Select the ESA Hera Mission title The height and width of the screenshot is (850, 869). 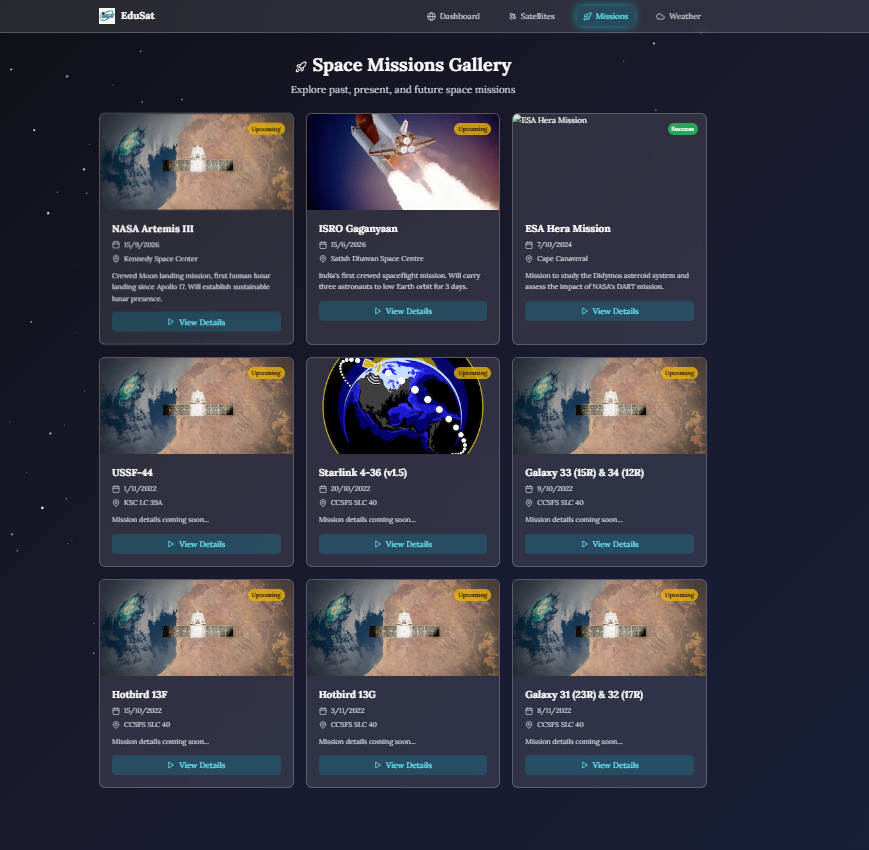[x=568, y=229]
